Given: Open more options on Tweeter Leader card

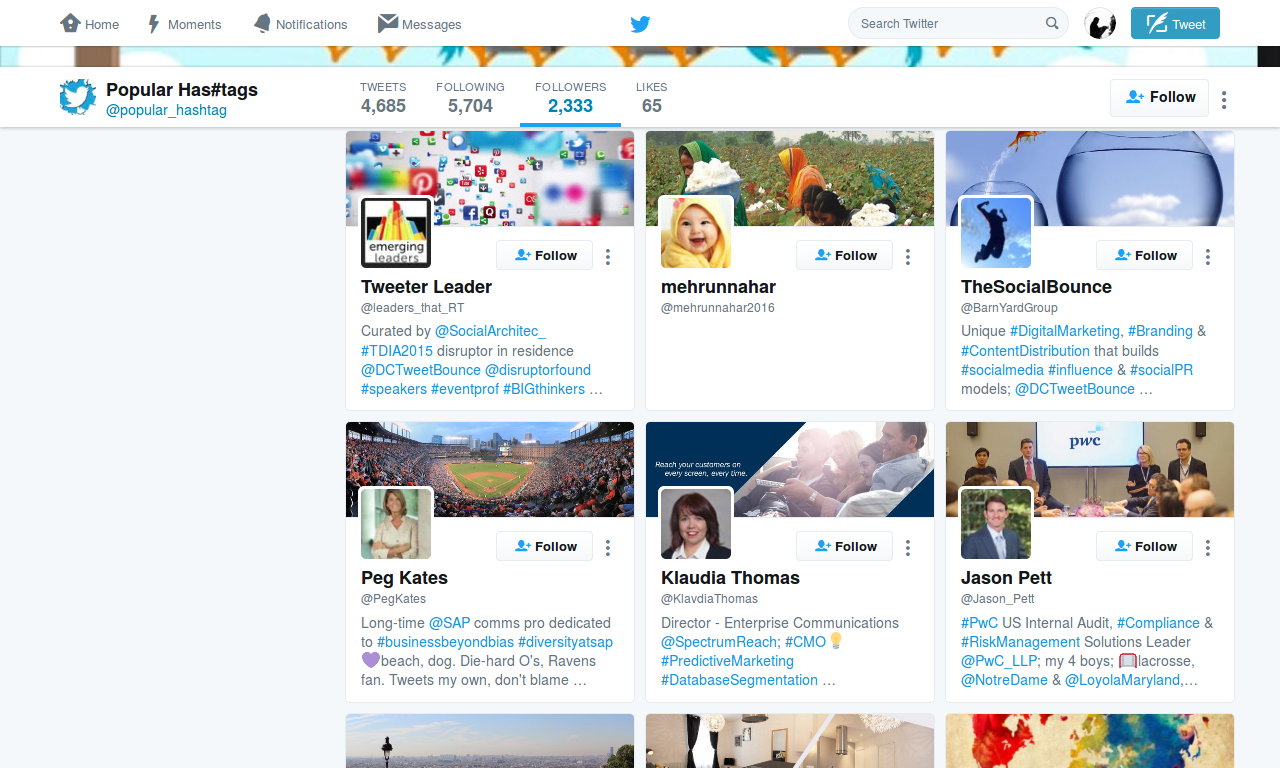Looking at the screenshot, I should click(608, 257).
